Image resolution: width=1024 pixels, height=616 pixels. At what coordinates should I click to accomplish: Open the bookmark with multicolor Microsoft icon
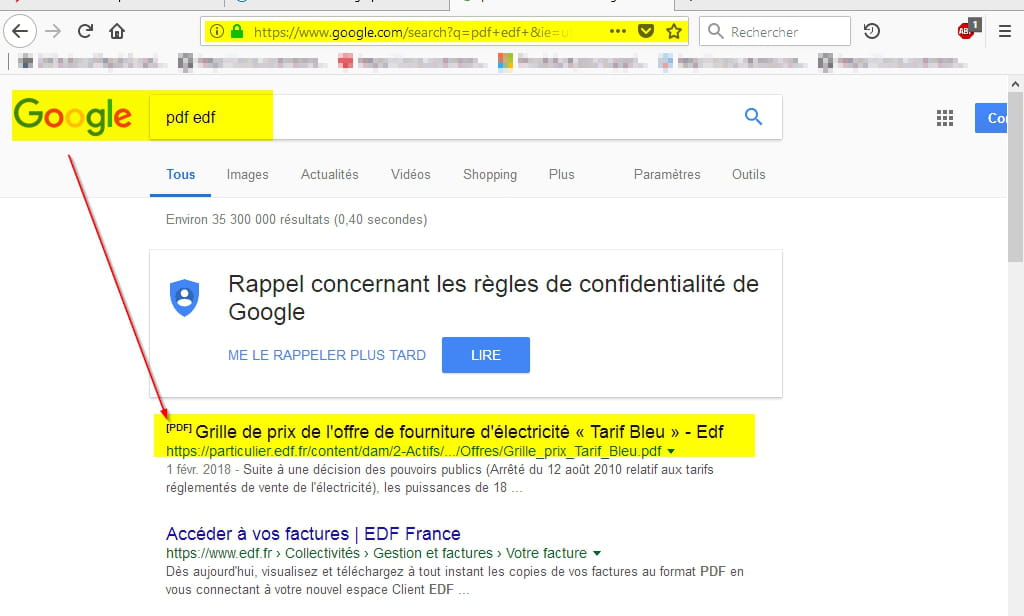tap(572, 62)
